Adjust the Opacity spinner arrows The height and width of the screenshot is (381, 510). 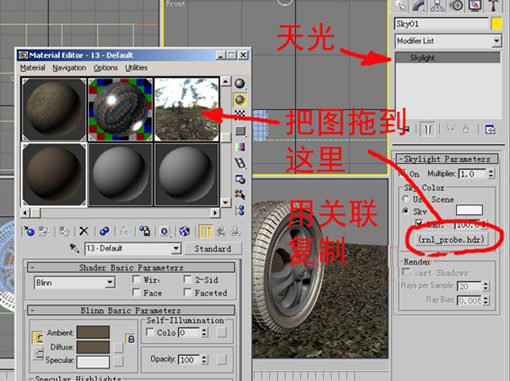(x=205, y=359)
